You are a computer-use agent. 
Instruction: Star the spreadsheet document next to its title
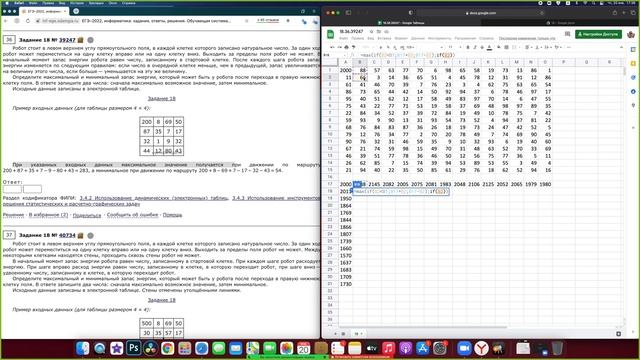click(x=371, y=31)
